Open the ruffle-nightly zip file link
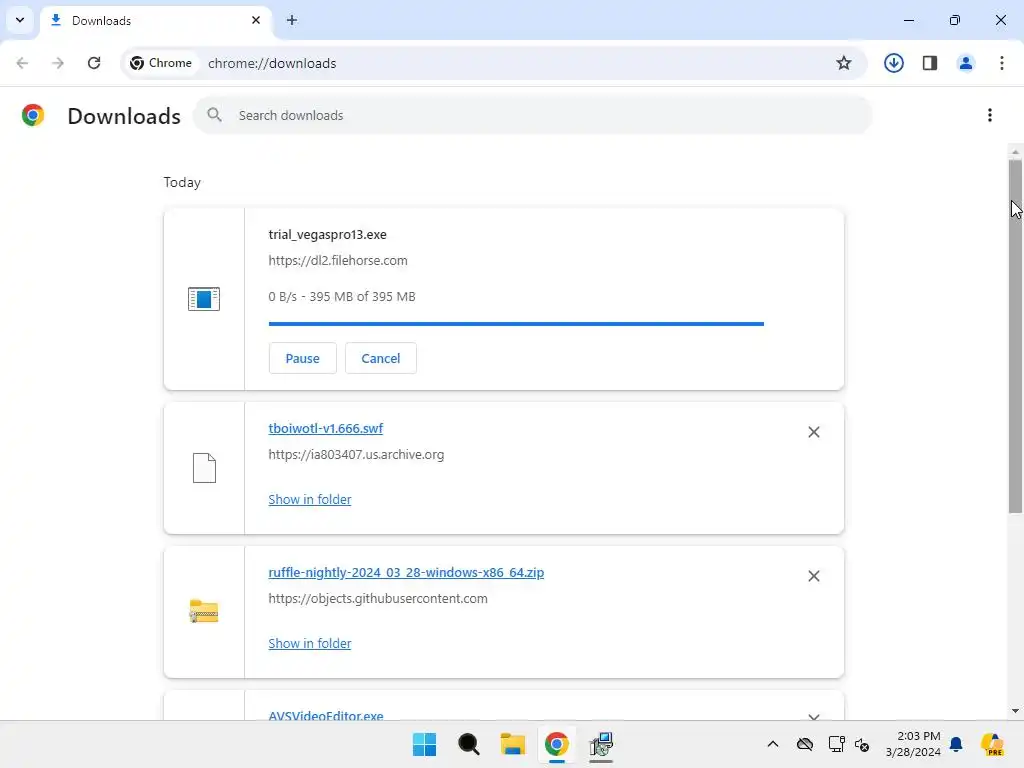Viewport: 1024px width, 768px height. pos(406,573)
